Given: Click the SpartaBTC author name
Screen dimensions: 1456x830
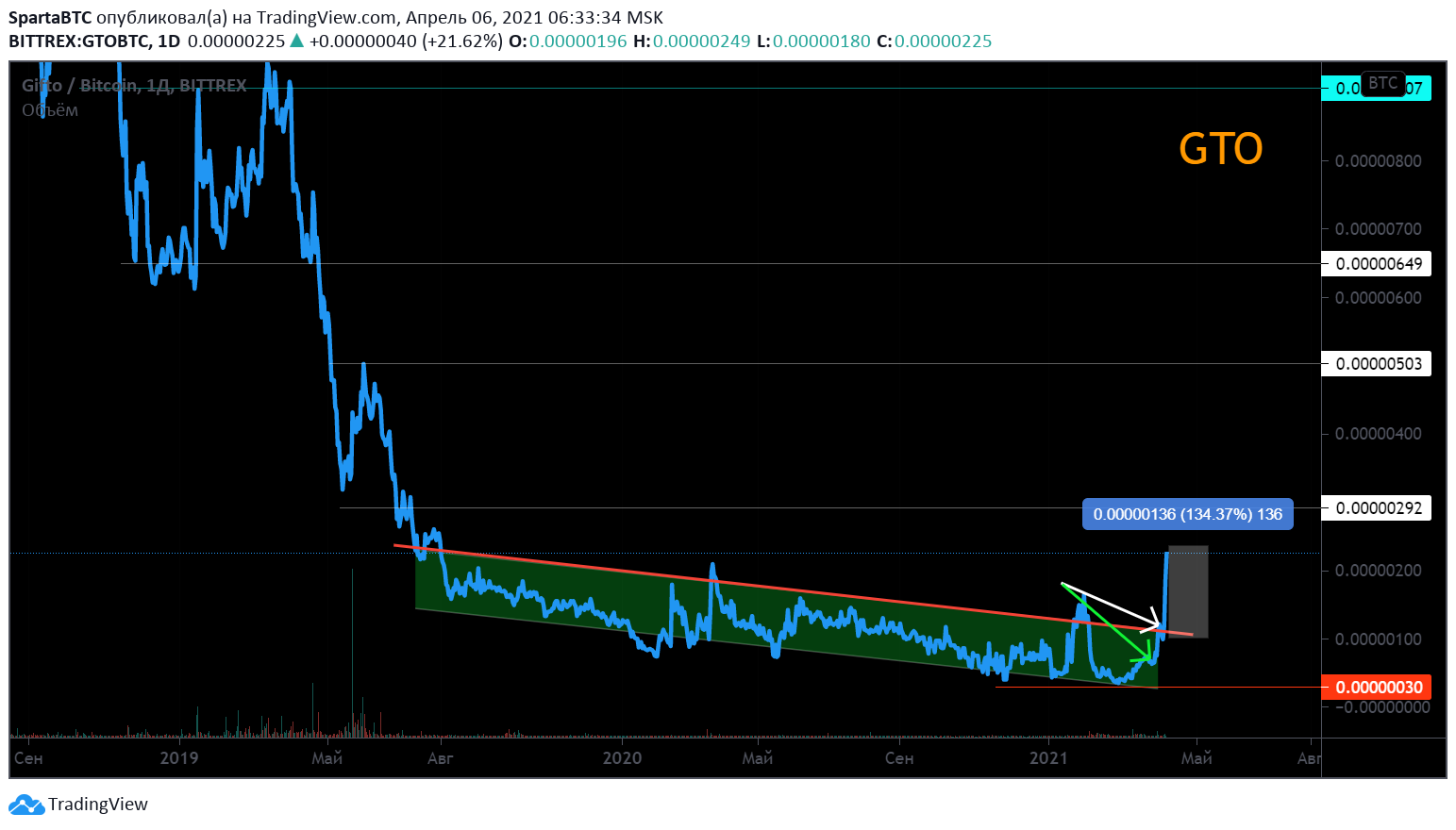Looking at the screenshot, I should pos(50,18).
